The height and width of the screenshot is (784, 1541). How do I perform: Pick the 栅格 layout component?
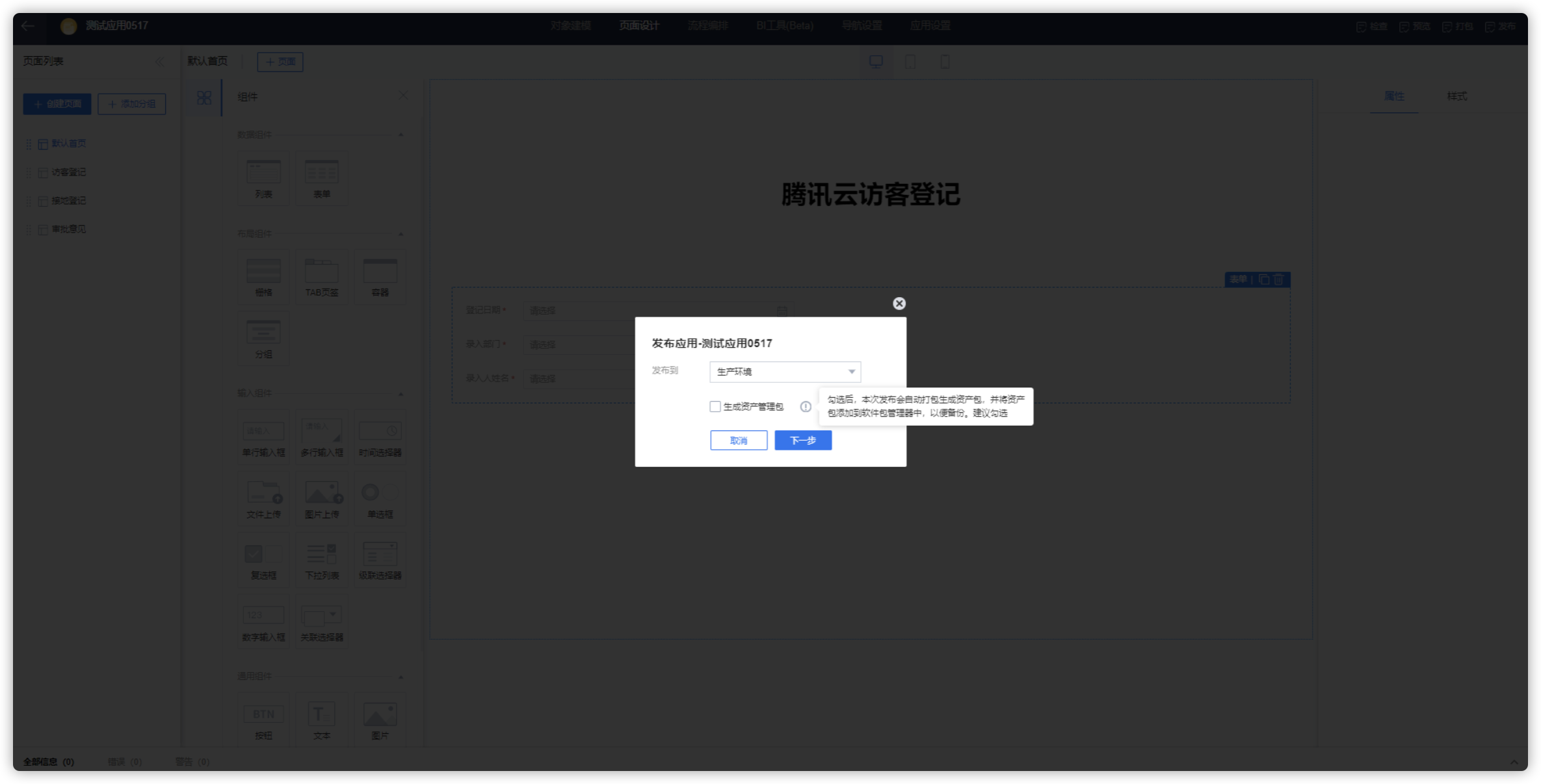[263, 277]
